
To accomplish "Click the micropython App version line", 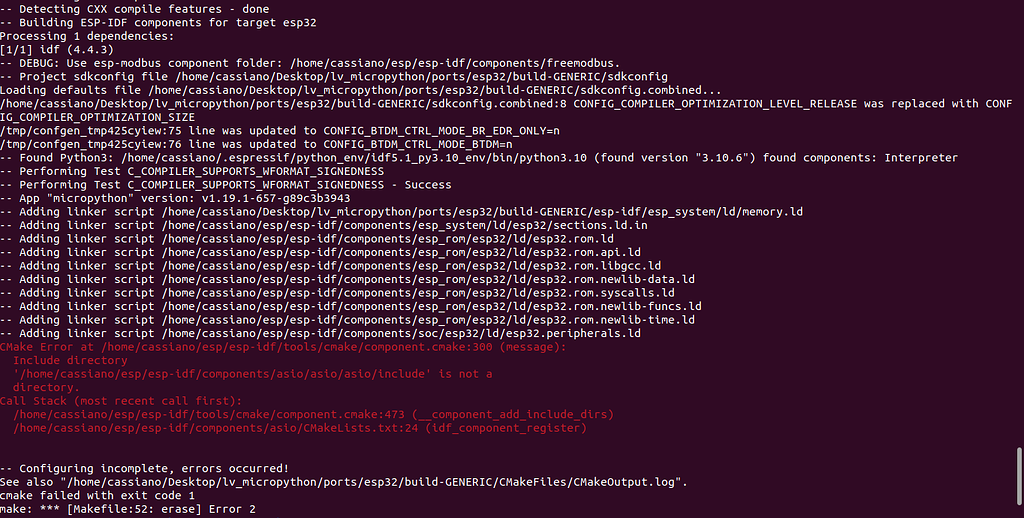I will click(175, 198).
